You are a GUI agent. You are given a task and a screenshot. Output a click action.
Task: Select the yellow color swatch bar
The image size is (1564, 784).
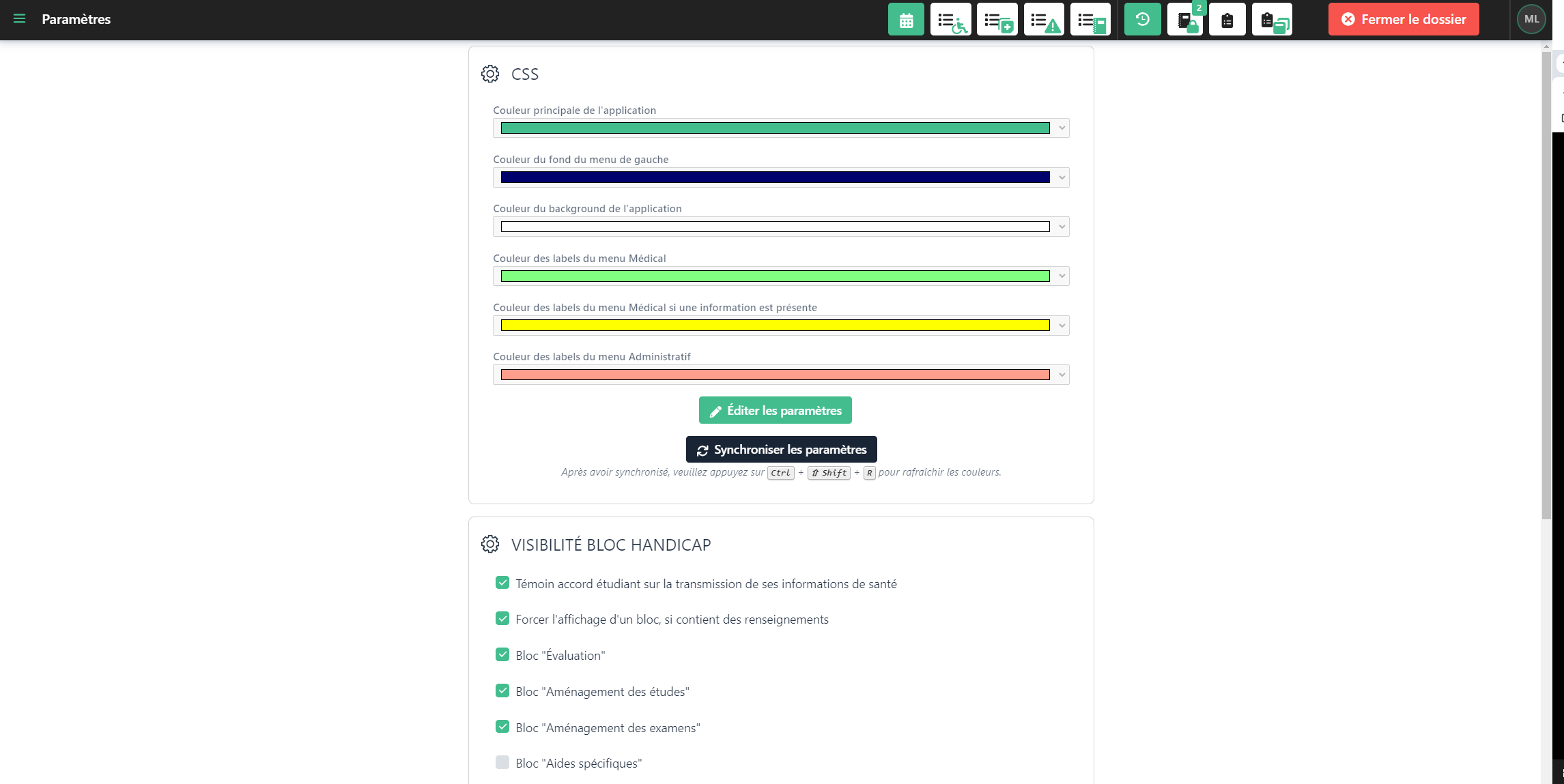tap(775, 325)
